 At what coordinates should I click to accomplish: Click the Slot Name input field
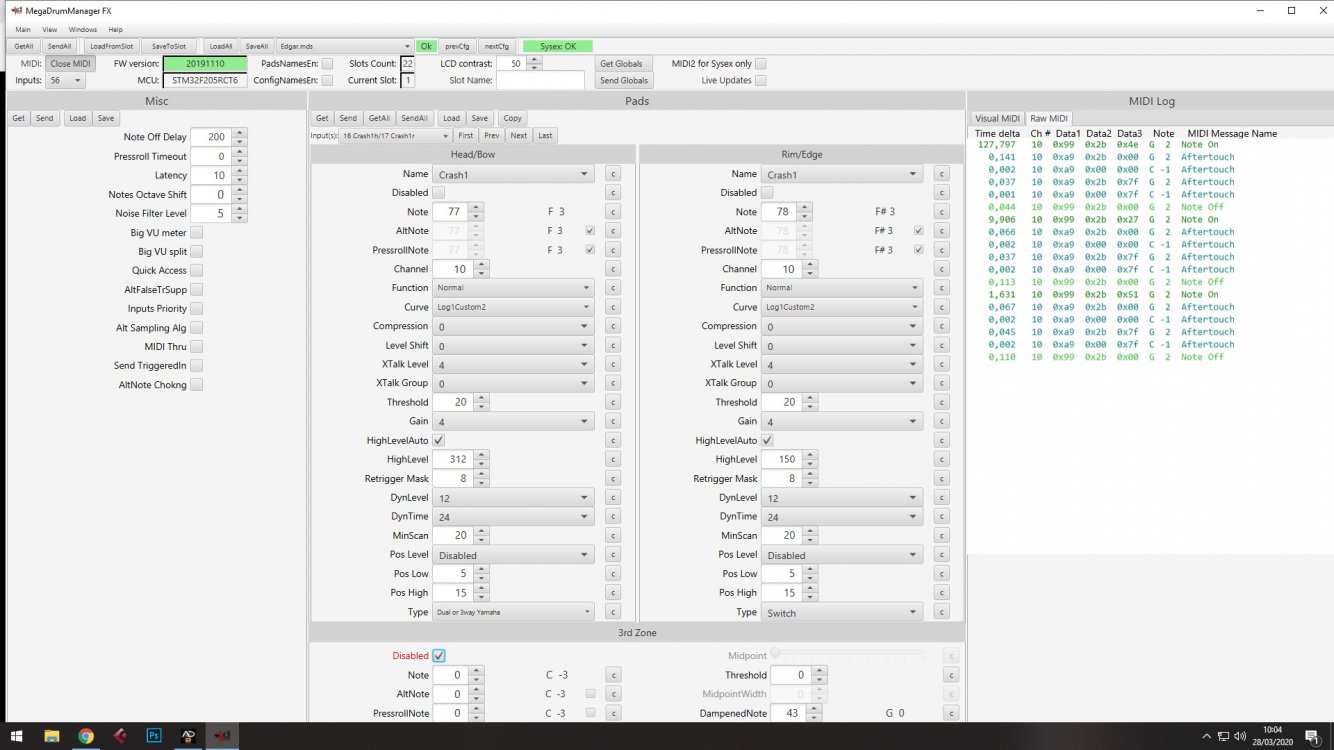tap(540, 80)
